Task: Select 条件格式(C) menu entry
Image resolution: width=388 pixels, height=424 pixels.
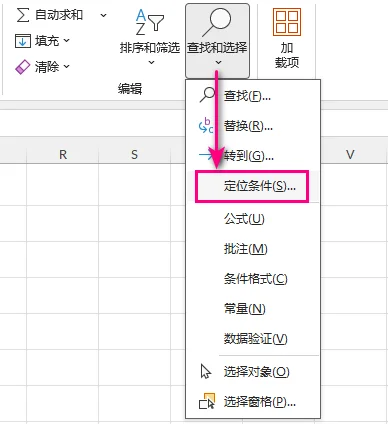Action: tap(253, 279)
